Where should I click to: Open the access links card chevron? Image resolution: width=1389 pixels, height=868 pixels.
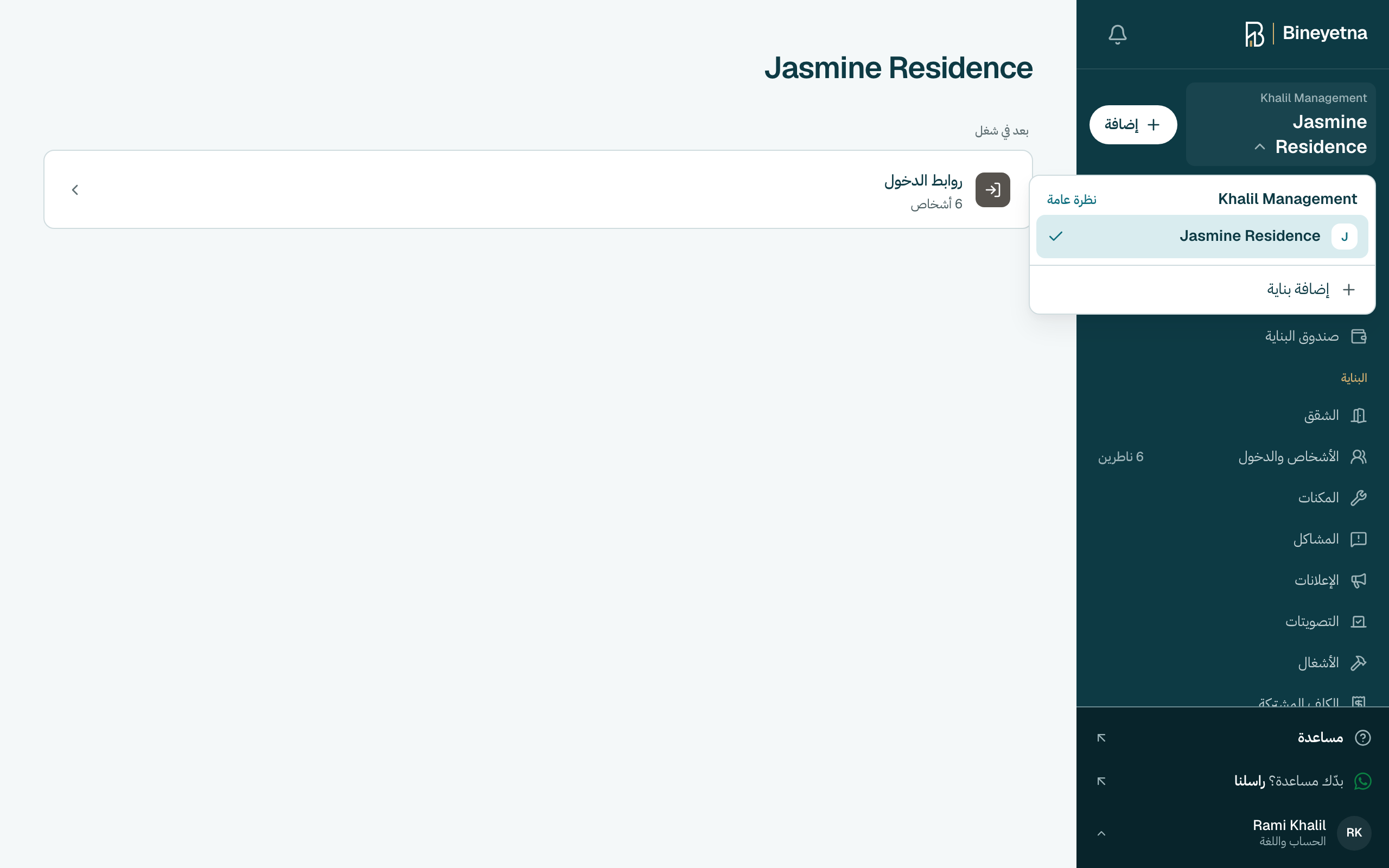pos(75,190)
